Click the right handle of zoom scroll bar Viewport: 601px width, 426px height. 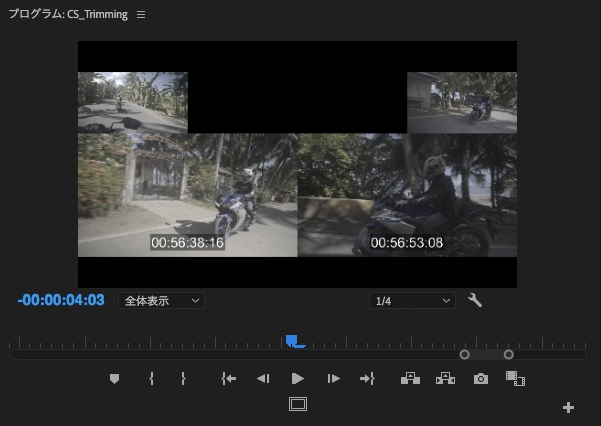pyautogui.click(x=508, y=354)
